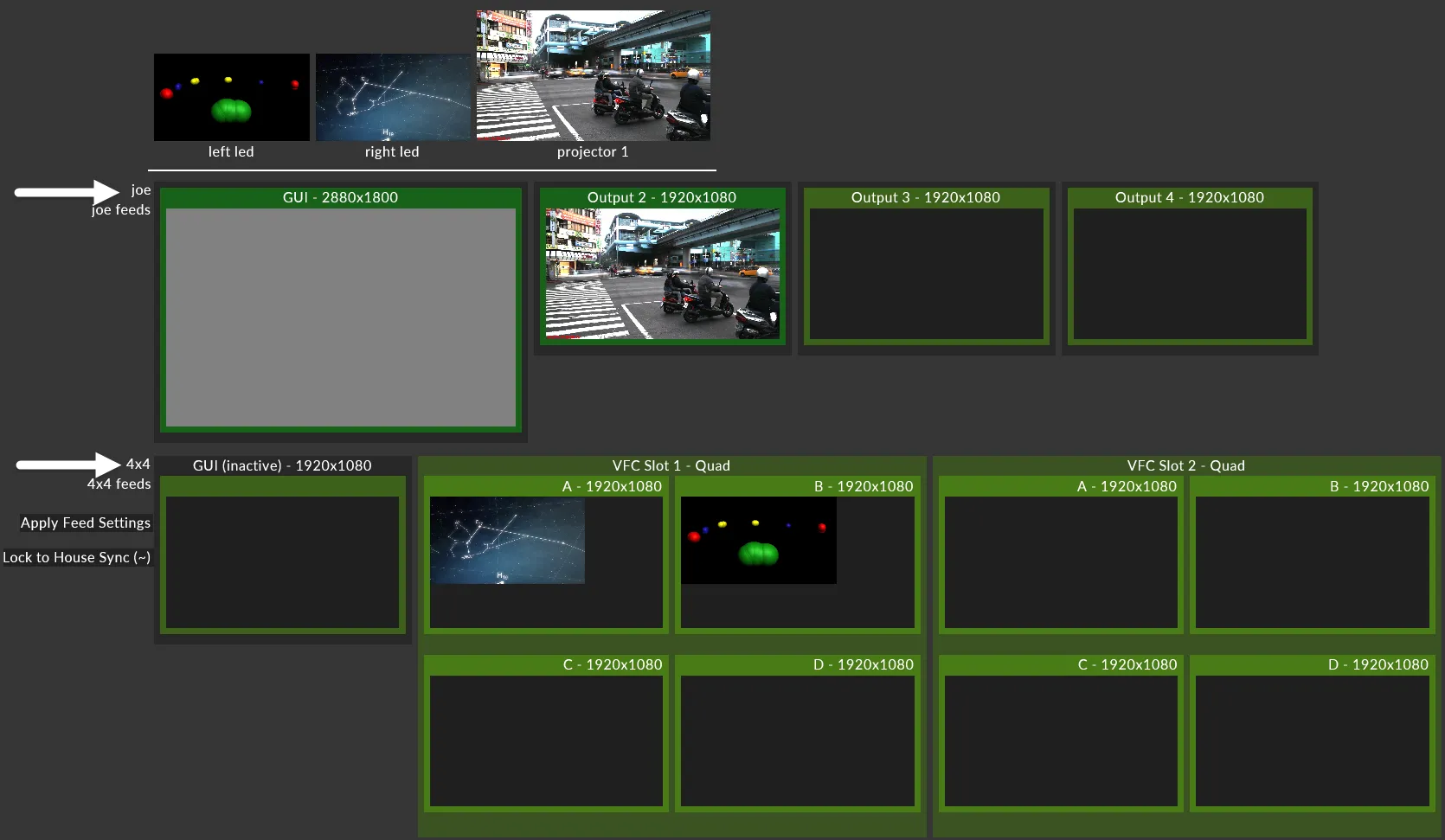
Task: Select the joe machine entry
Action: (x=140, y=189)
